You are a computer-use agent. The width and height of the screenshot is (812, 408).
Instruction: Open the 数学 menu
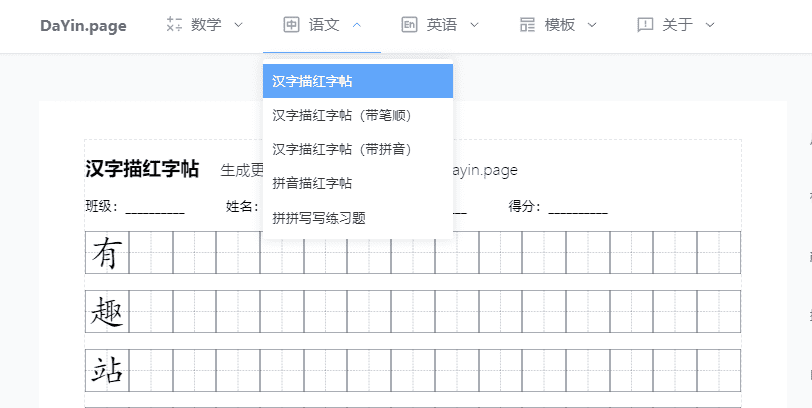(204, 25)
